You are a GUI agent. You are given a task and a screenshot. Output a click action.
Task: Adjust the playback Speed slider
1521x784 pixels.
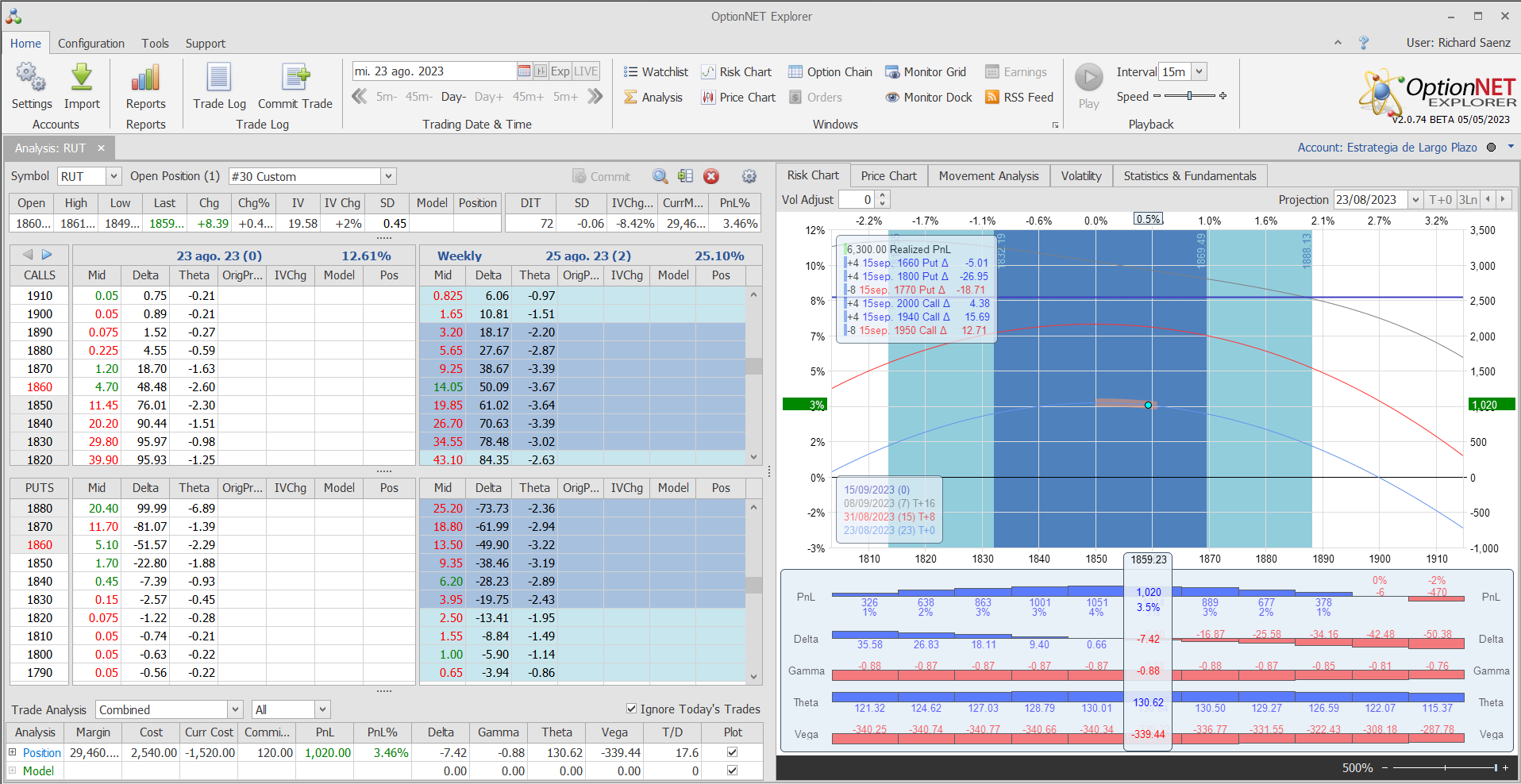[x=1189, y=96]
